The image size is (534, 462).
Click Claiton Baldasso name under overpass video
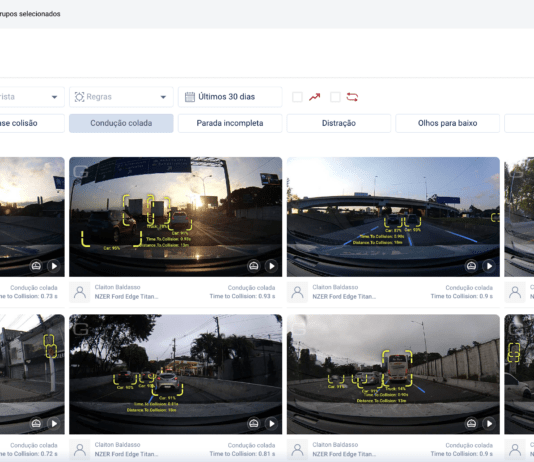click(335, 287)
